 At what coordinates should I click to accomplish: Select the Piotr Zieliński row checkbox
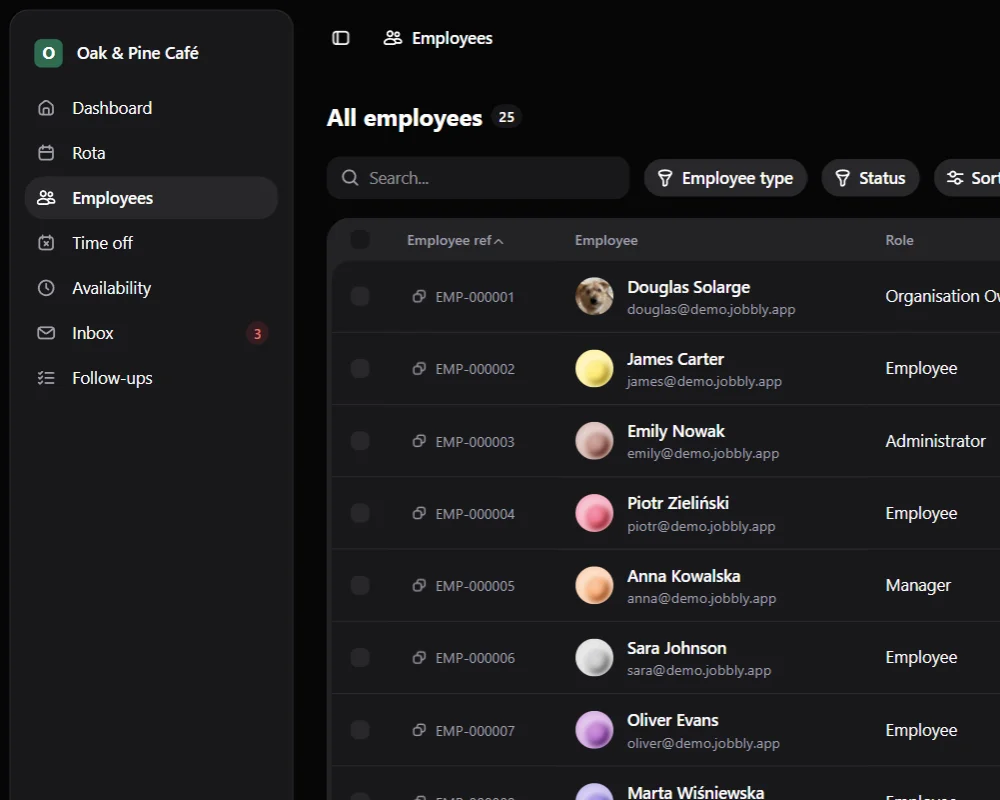click(x=360, y=513)
